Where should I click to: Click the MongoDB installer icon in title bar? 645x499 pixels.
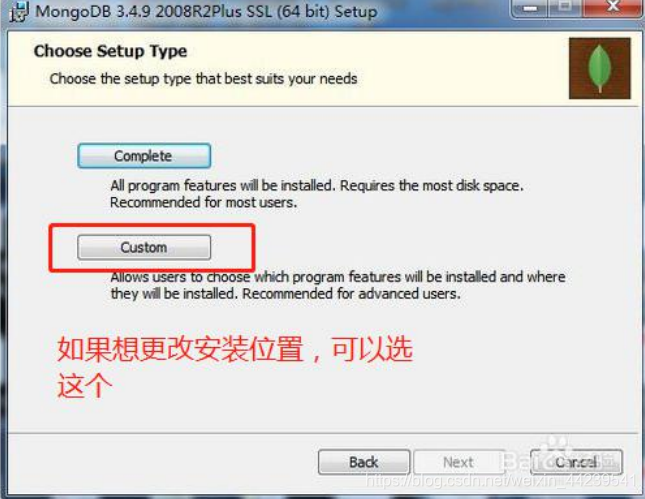point(19,11)
